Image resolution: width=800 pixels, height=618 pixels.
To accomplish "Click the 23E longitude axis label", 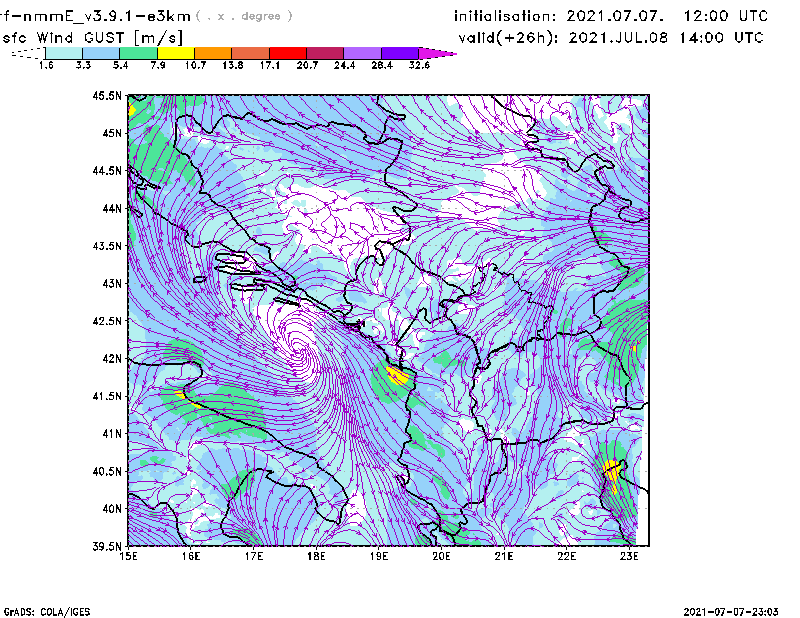I will pyautogui.click(x=630, y=556).
